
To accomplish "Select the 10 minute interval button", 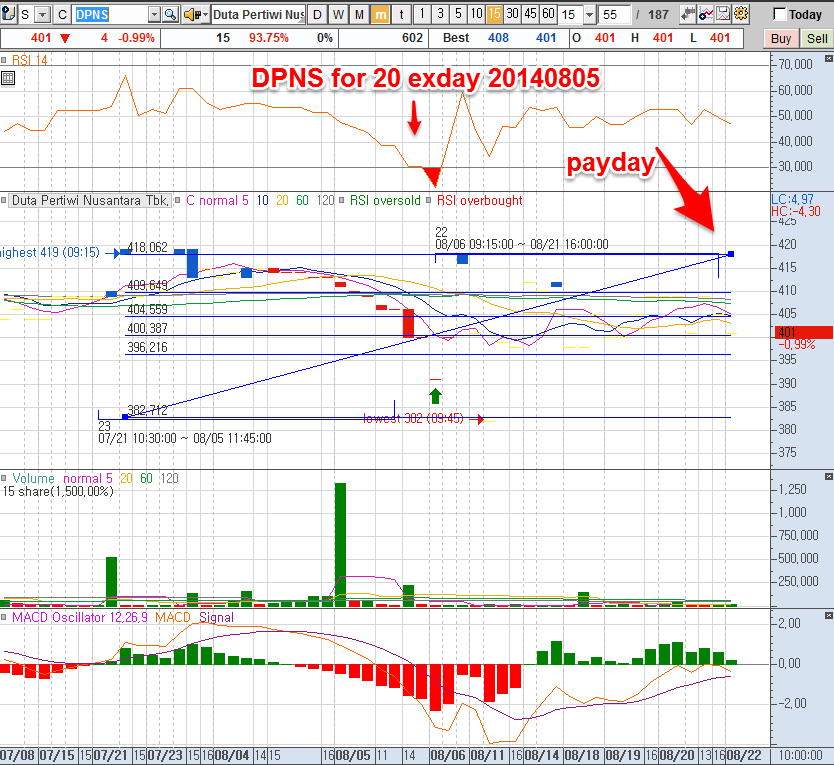I will (x=476, y=14).
